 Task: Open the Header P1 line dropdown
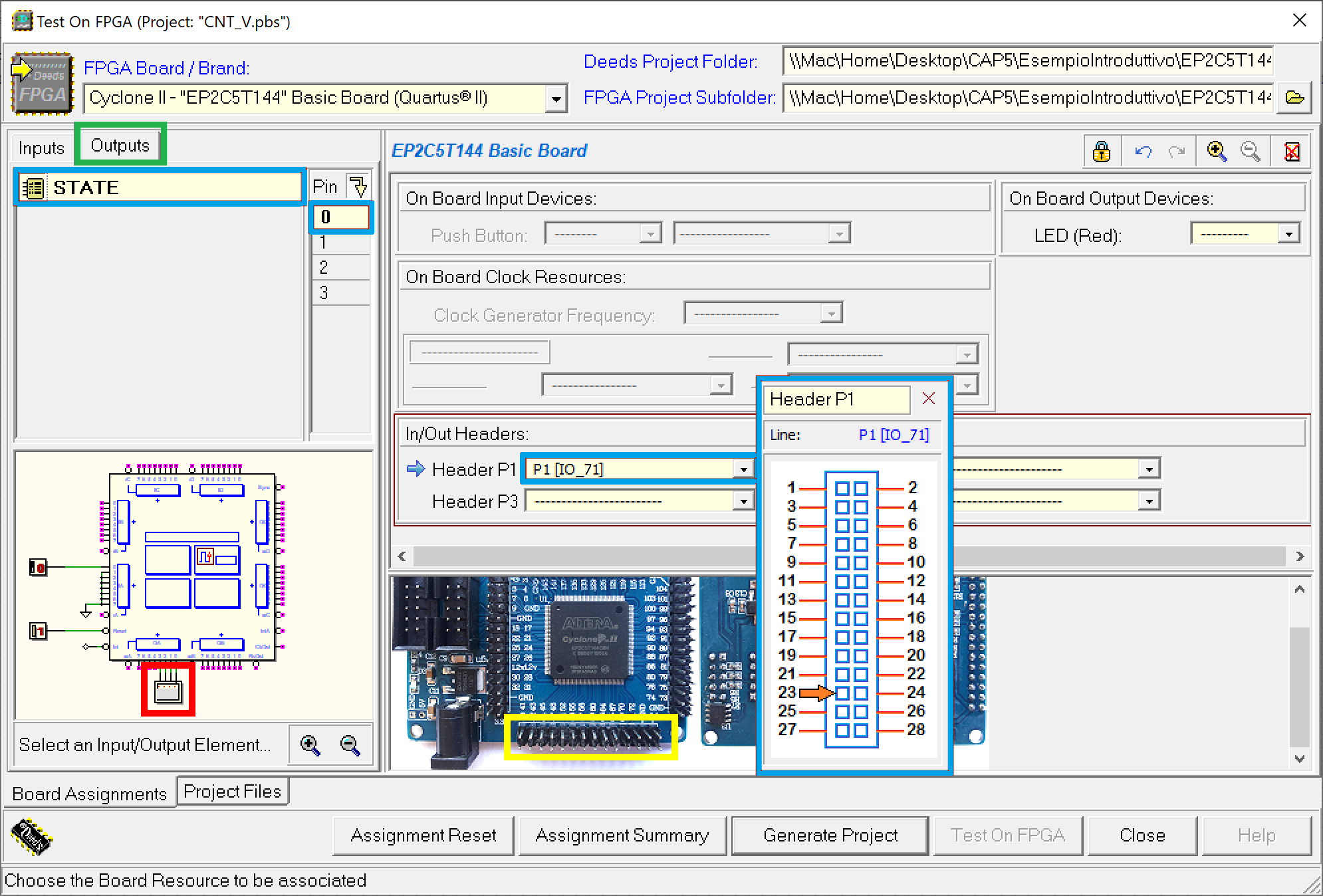click(x=743, y=469)
